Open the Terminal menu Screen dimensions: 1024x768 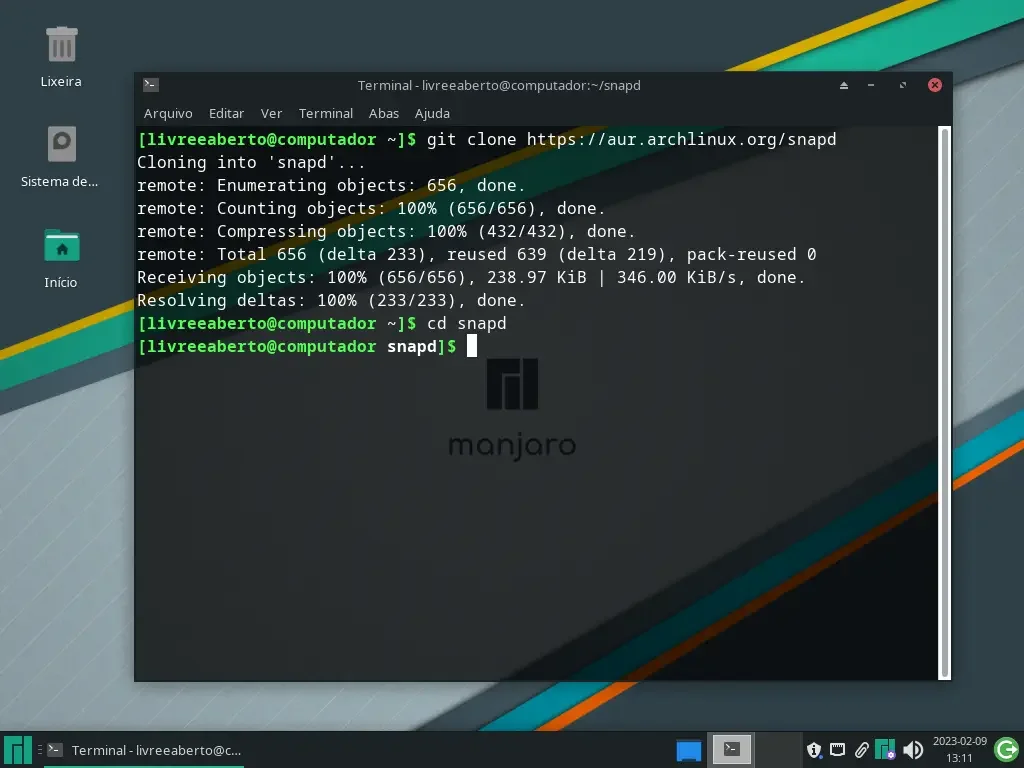pos(326,113)
